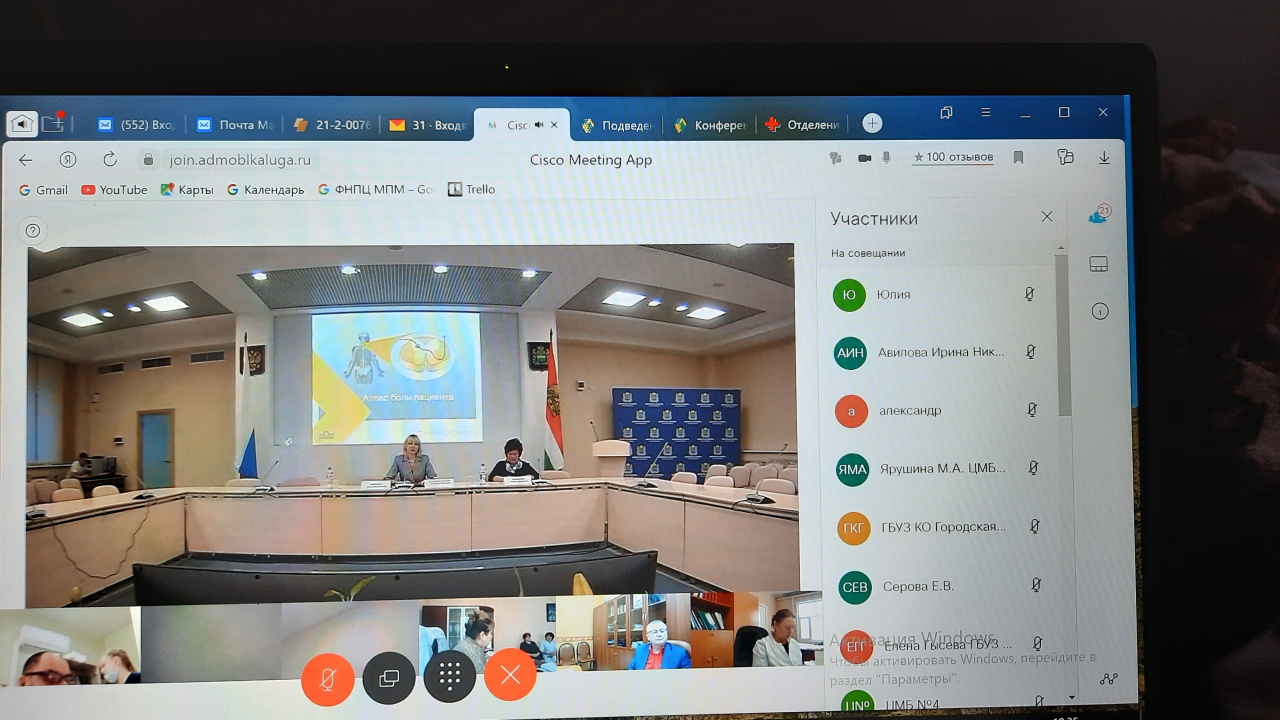Click the muted mic icon for Авилова Ирина

click(1031, 352)
